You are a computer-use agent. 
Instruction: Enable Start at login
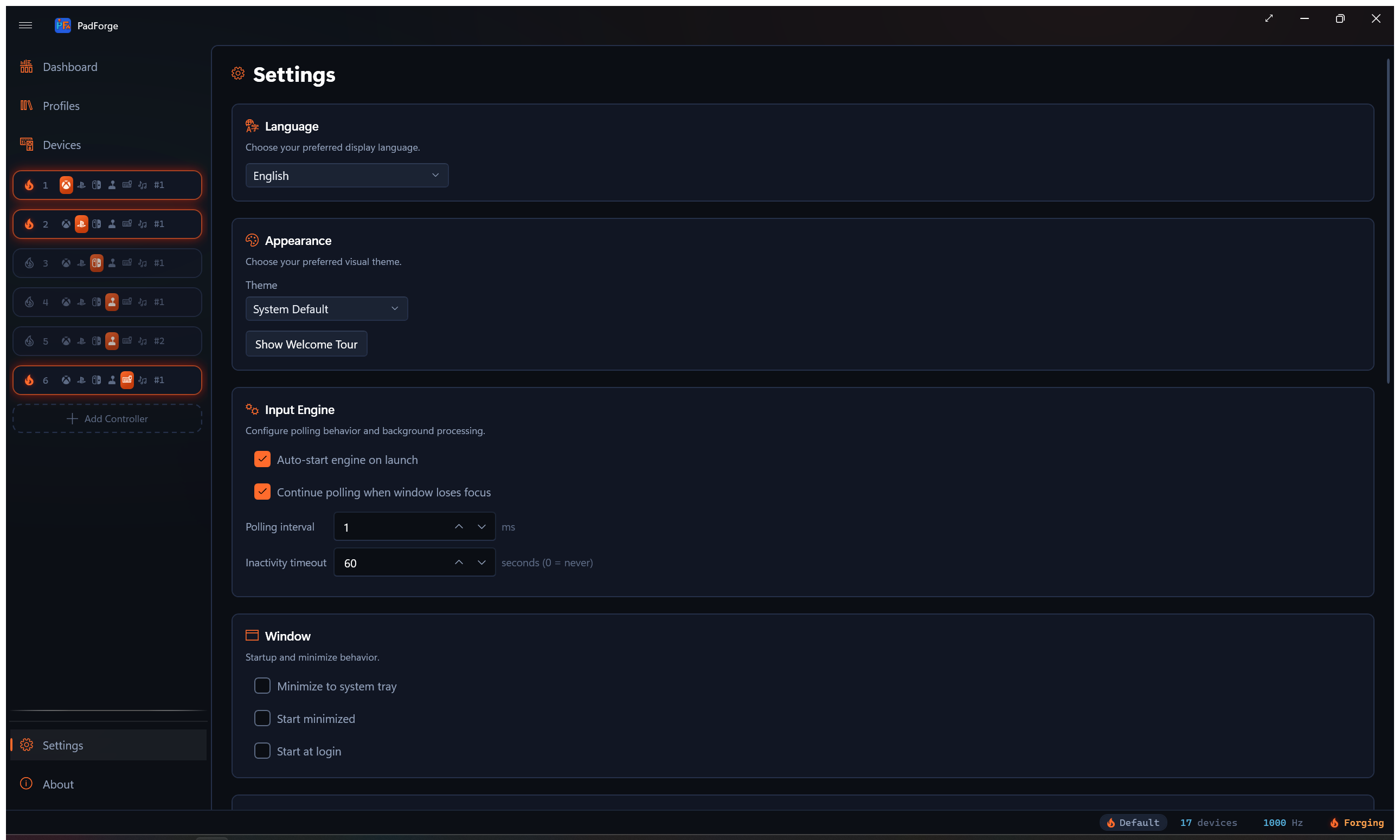coord(262,751)
